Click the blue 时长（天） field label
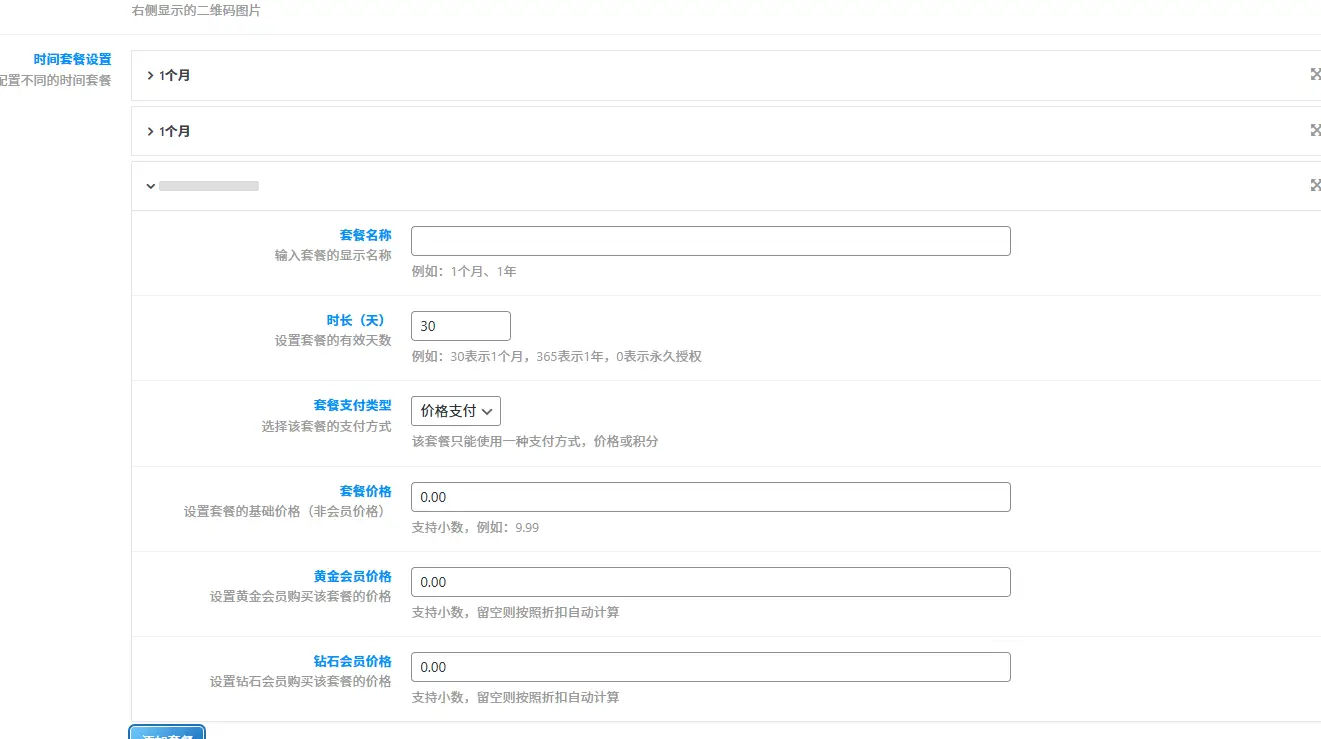Image resolution: width=1321 pixels, height=739 pixels. 355,320
